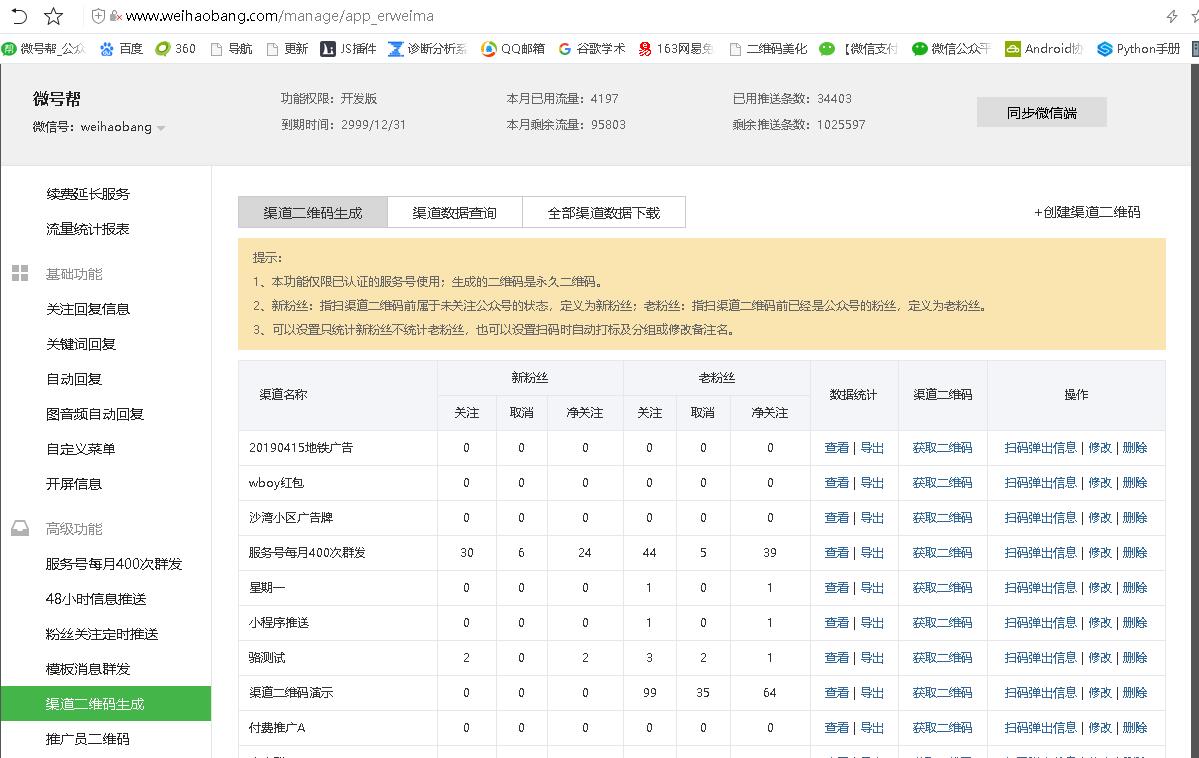Open 续费延长服务 in sidebar
This screenshot has width=1199, height=758.
pos(88,194)
